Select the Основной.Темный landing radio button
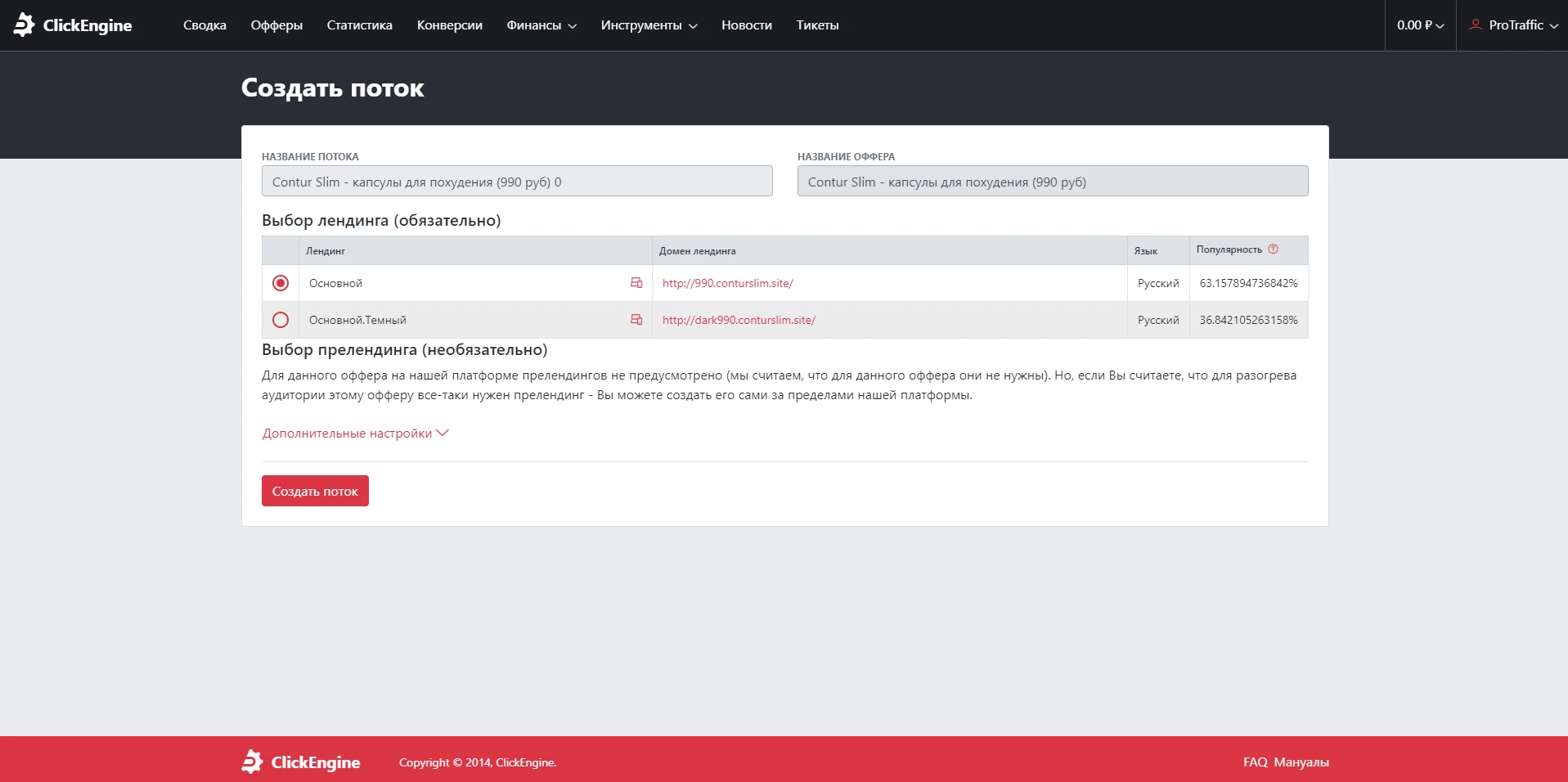This screenshot has width=1568, height=782. (x=281, y=320)
